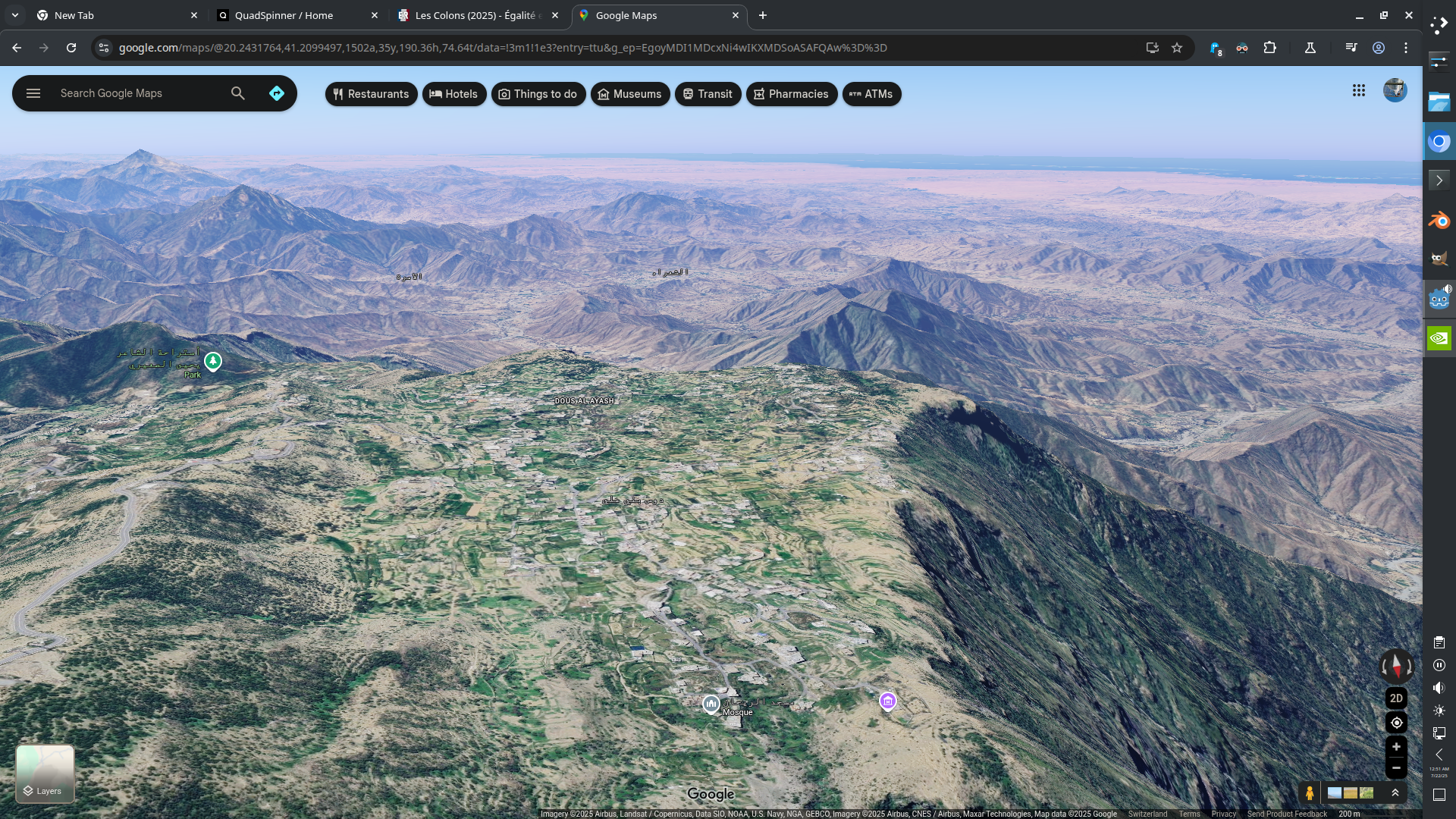Select the ATMs chip

coord(872,94)
